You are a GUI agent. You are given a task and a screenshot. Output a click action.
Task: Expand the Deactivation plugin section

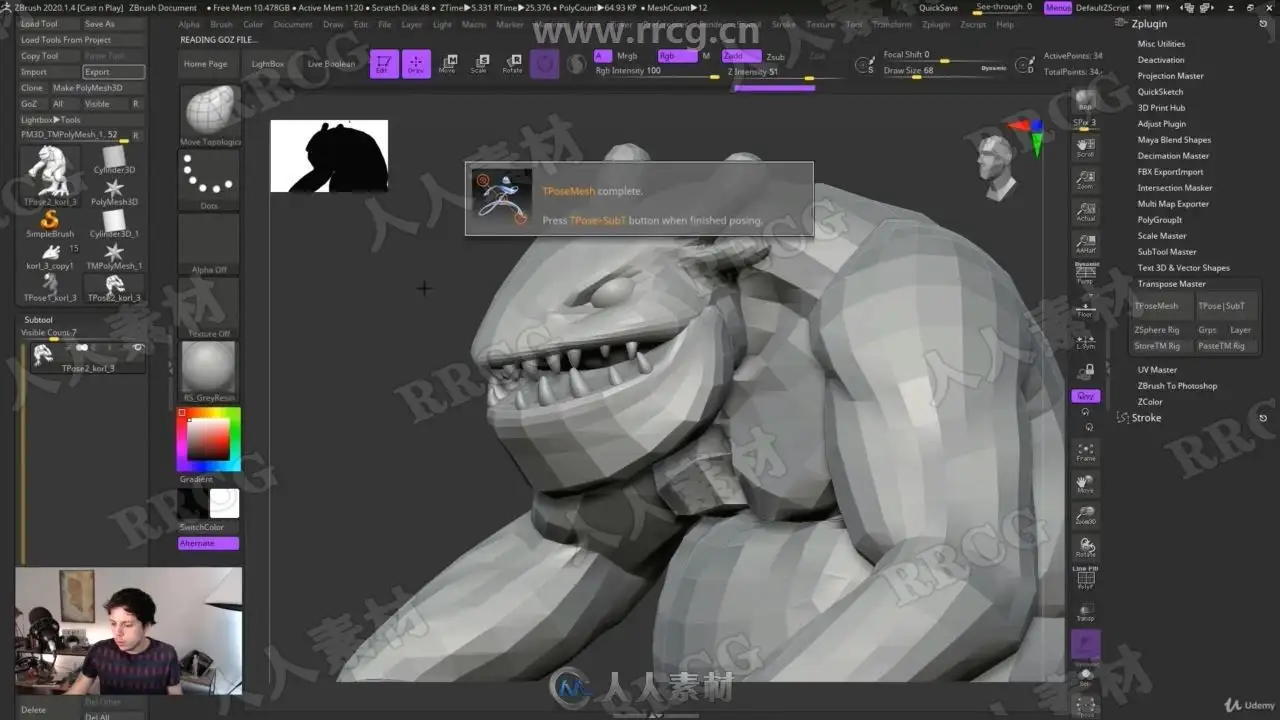point(1161,60)
